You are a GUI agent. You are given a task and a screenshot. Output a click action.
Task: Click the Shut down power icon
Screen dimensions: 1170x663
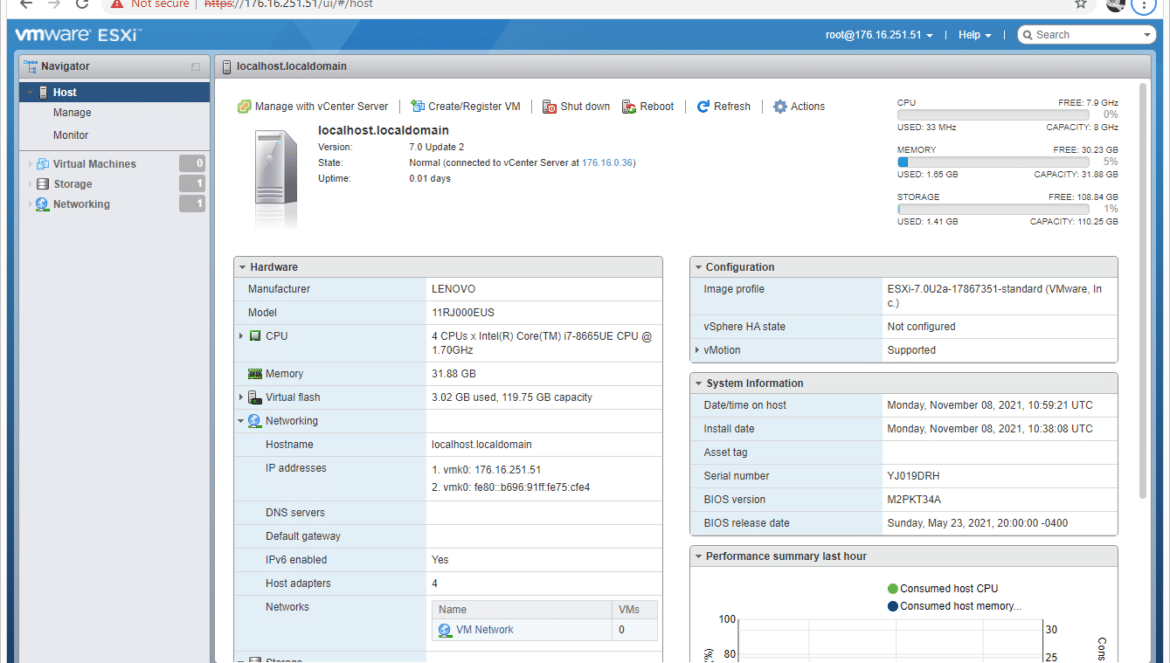point(549,107)
